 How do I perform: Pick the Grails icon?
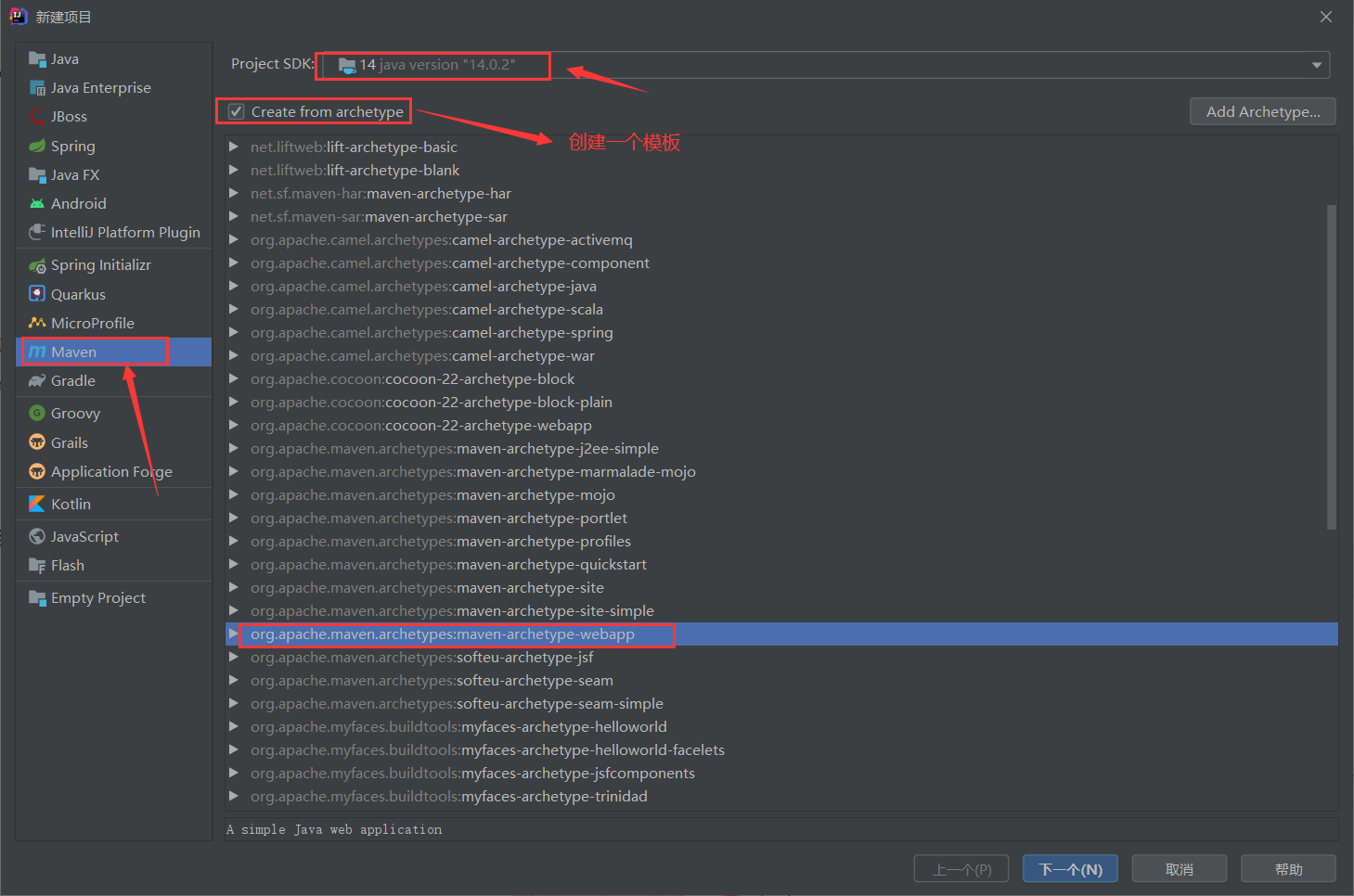click(37, 442)
